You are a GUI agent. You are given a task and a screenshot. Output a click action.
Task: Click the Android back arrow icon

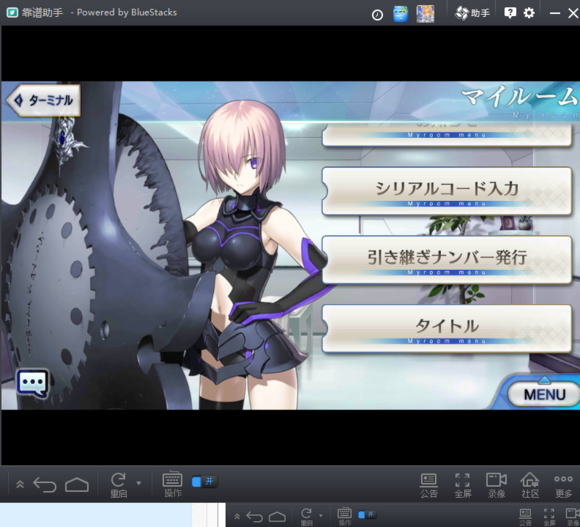pyautogui.click(x=45, y=484)
